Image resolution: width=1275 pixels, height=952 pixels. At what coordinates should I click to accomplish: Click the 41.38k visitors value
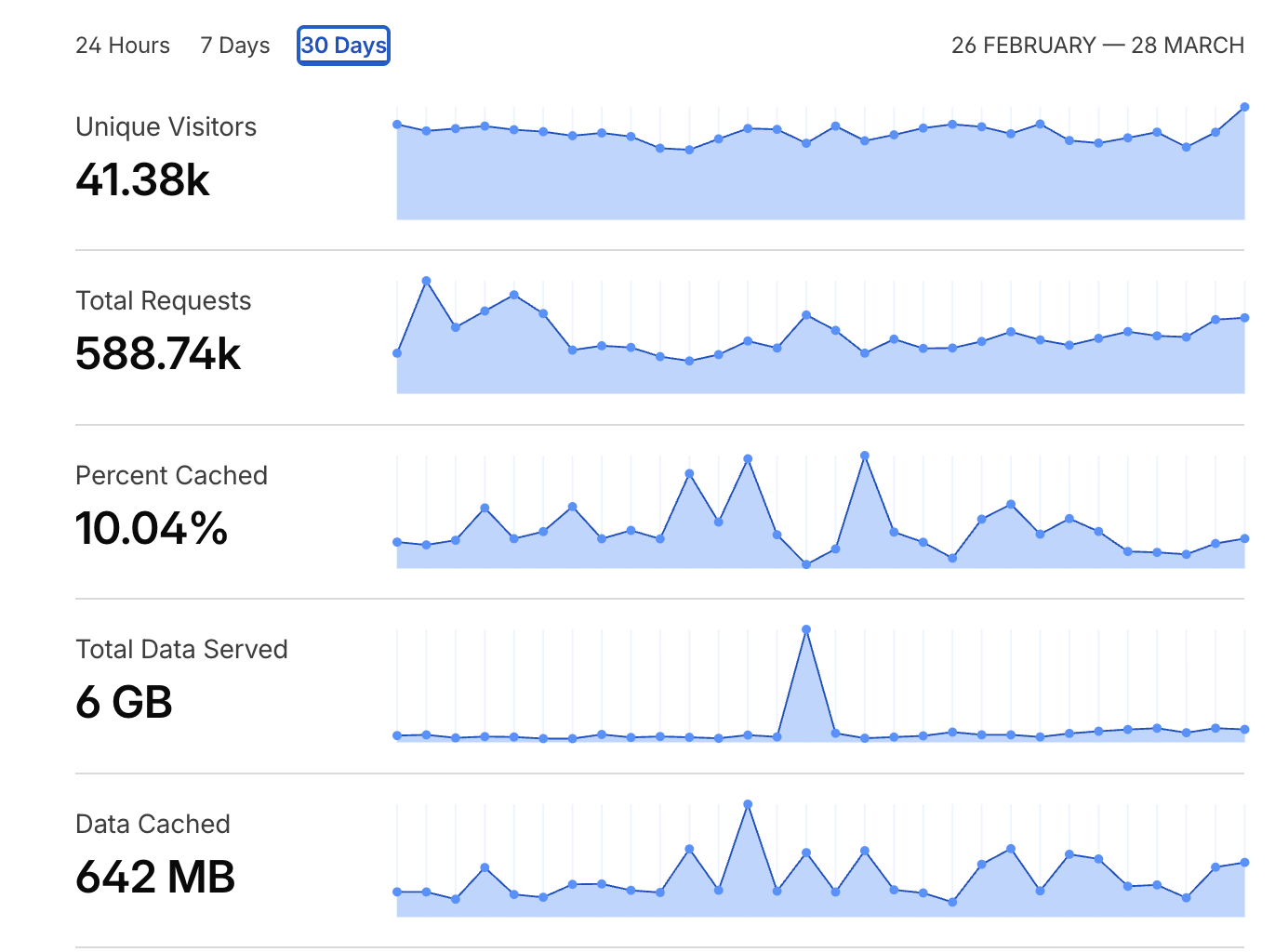[x=142, y=179]
